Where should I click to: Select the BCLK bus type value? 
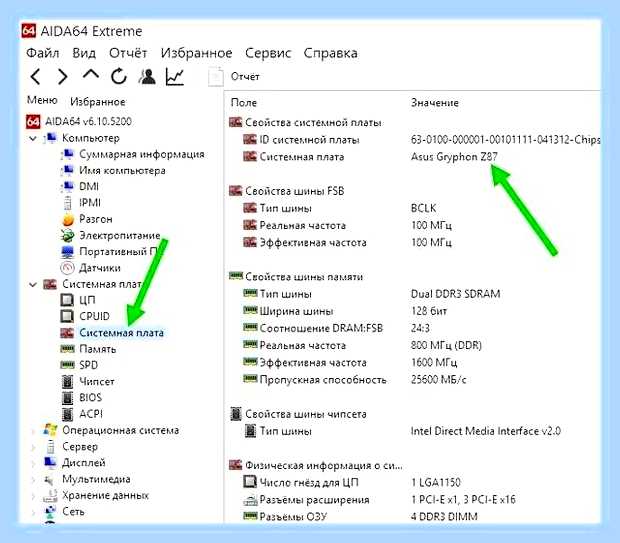click(423, 208)
